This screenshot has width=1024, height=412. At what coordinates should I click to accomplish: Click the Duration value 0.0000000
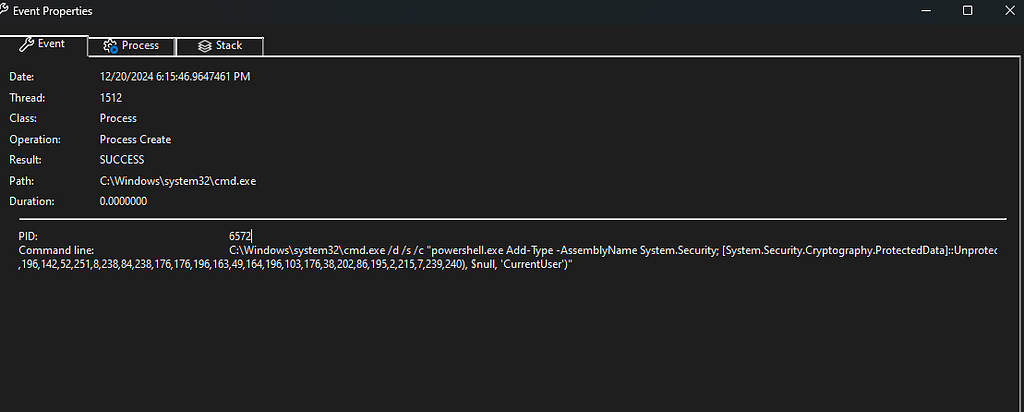point(123,202)
